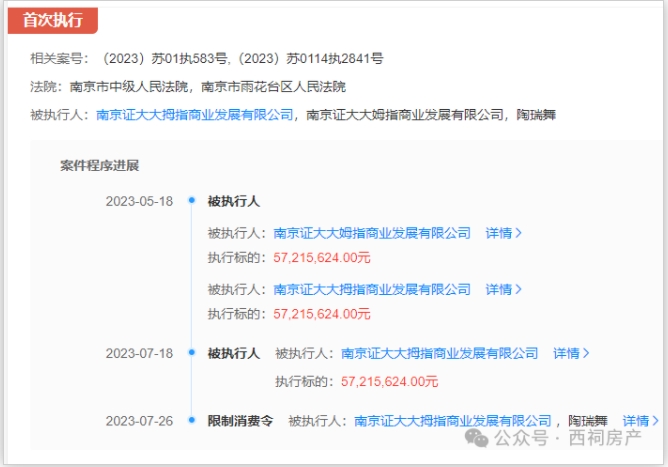668x467 pixels.
Task: Click date 2023-07-18
Action: [x=139, y=353]
